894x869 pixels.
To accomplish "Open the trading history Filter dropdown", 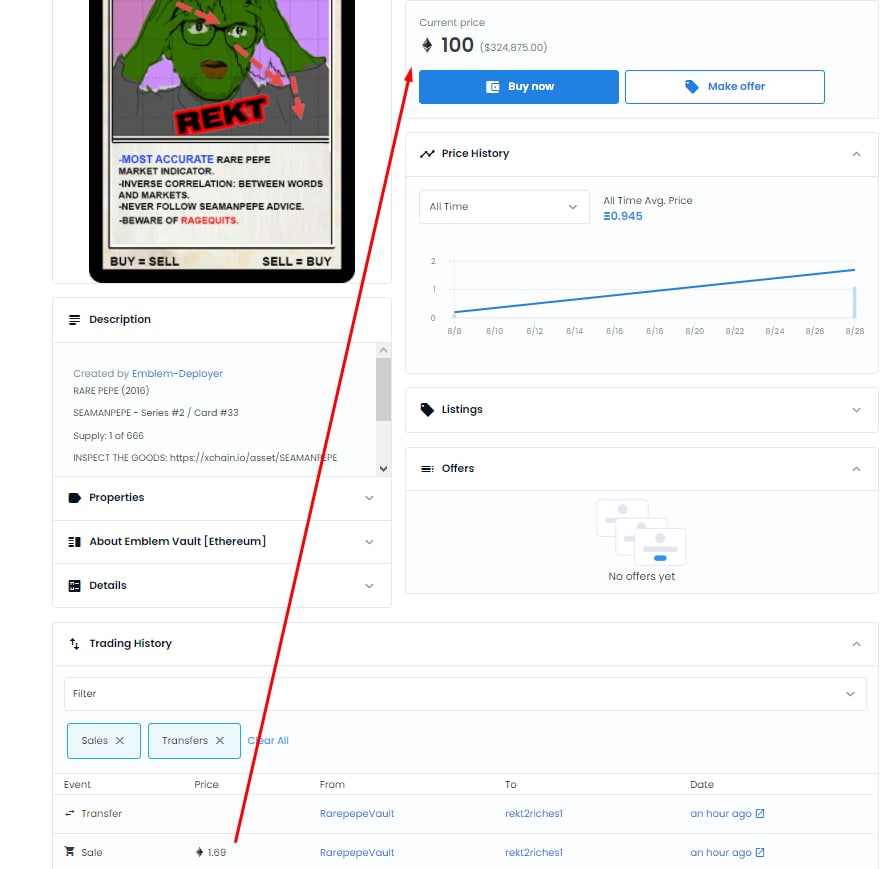I will pyautogui.click(x=465, y=693).
